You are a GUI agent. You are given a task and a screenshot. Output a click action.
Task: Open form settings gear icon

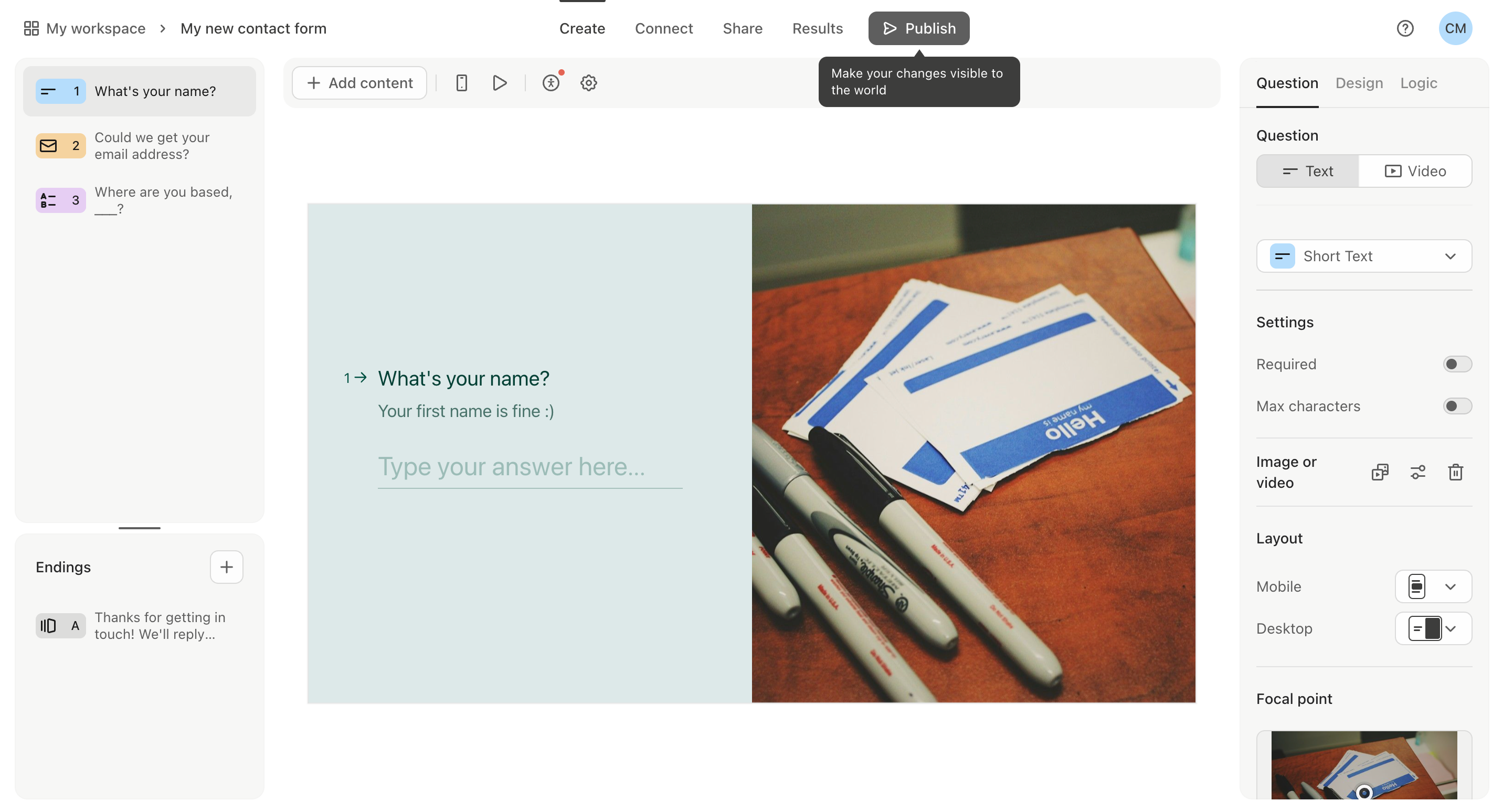click(x=589, y=83)
